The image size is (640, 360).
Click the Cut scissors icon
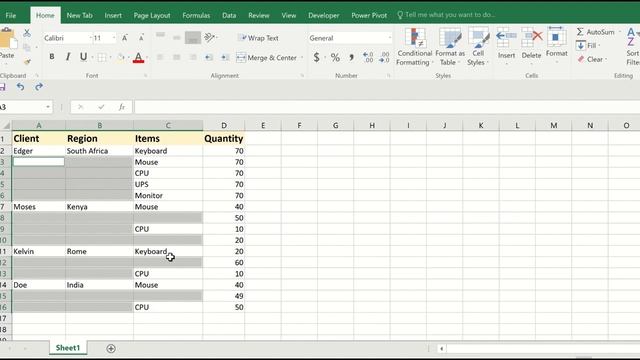click(x=27, y=33)
